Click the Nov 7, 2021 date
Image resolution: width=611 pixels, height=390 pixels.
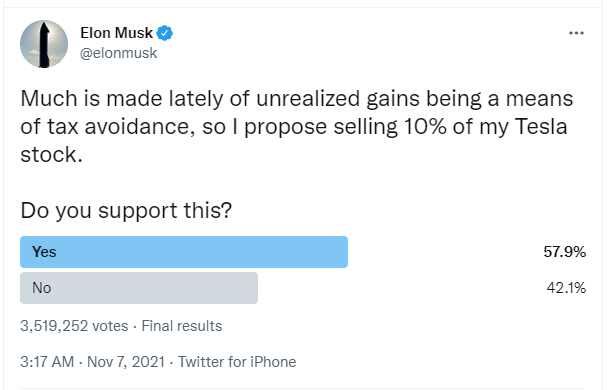click(126, 362)
